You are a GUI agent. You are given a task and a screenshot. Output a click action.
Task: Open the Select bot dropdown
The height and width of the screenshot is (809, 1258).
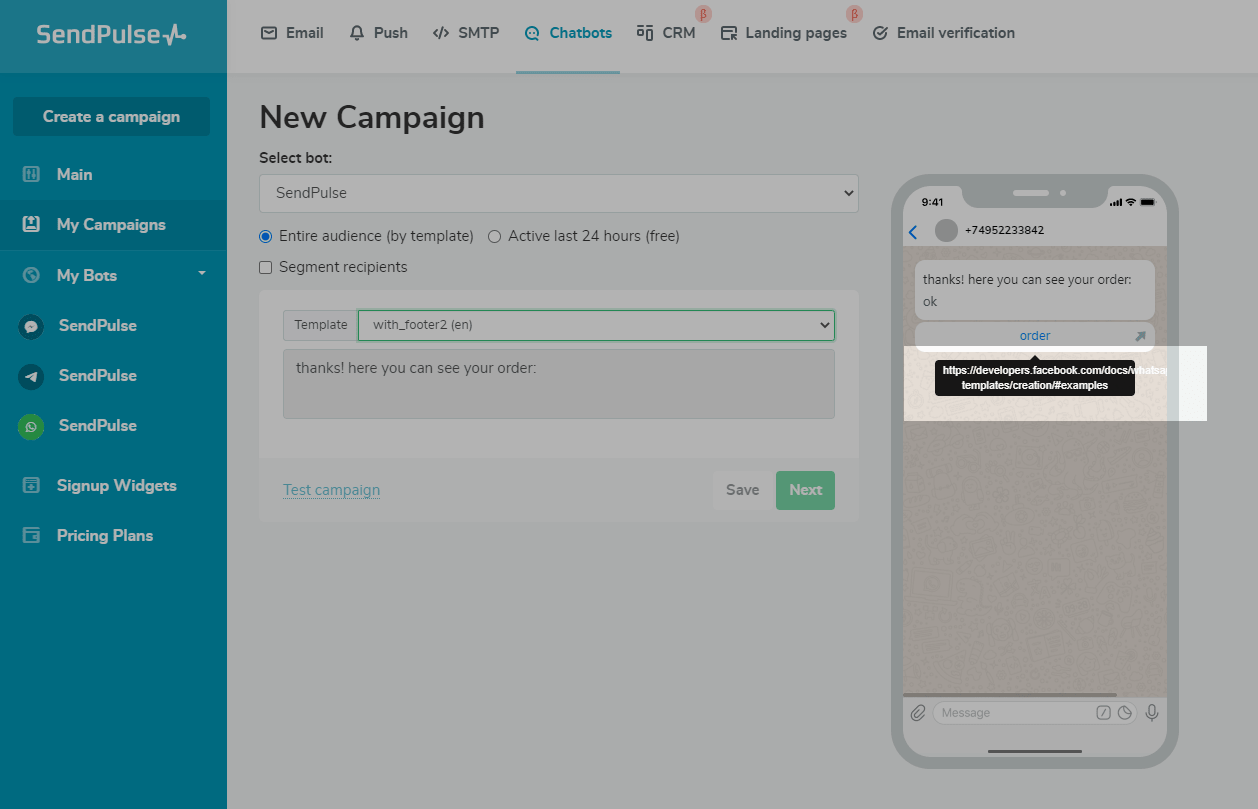559,193
